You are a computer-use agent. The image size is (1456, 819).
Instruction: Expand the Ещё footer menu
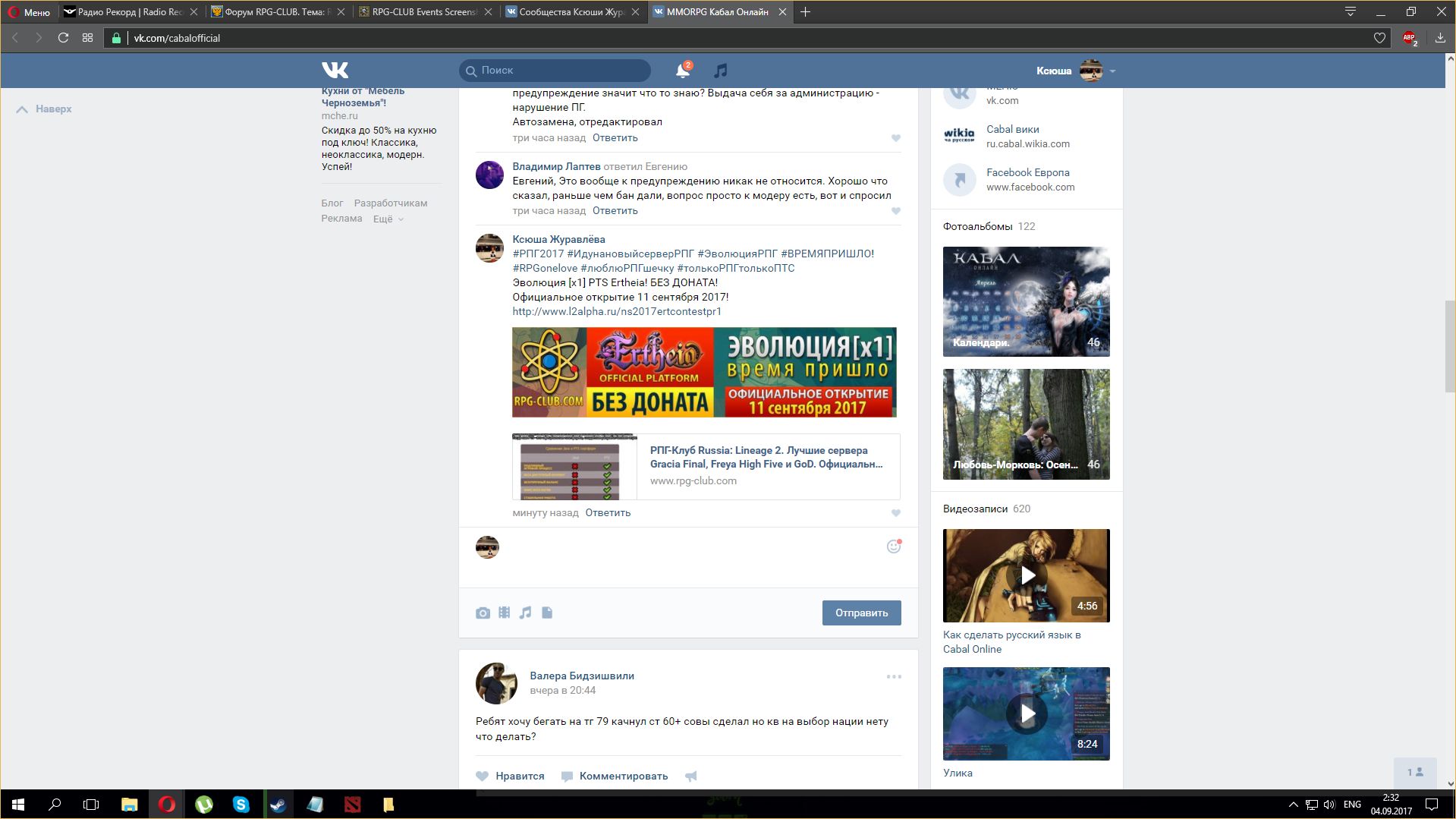pyautogui.click(x=388, y=219)
